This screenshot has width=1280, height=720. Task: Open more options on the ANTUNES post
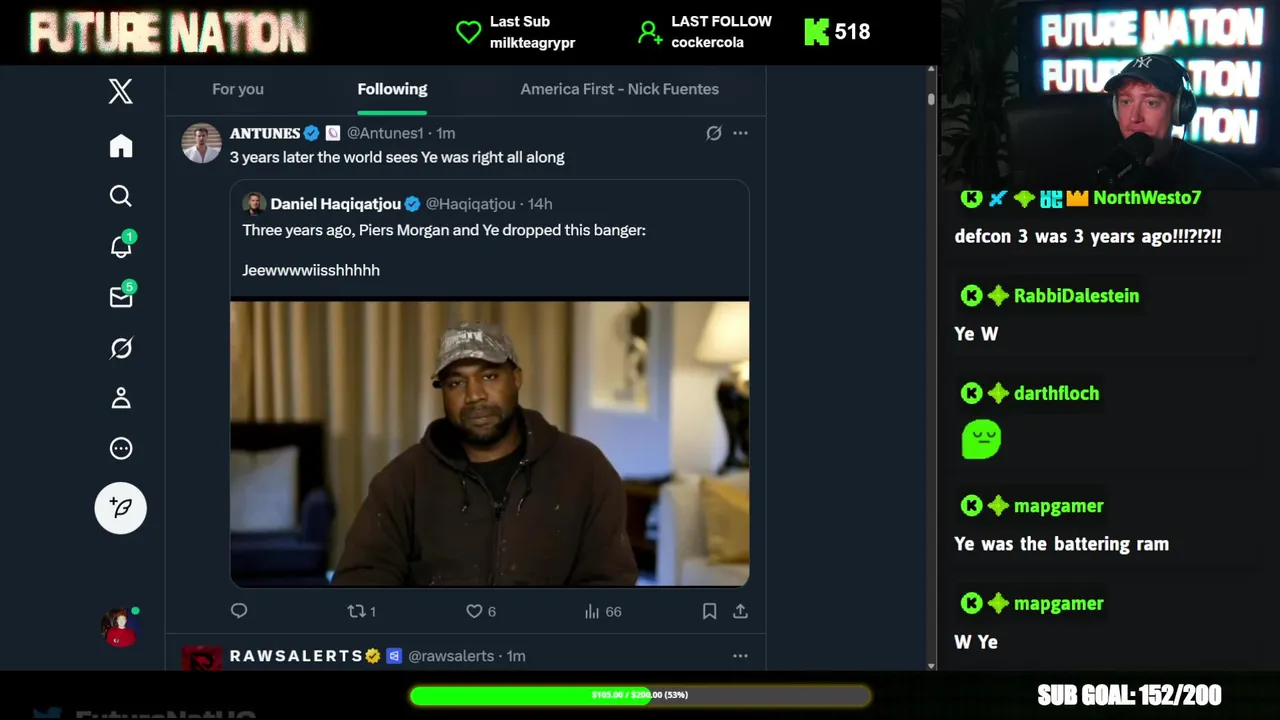[x=740, y=133]
